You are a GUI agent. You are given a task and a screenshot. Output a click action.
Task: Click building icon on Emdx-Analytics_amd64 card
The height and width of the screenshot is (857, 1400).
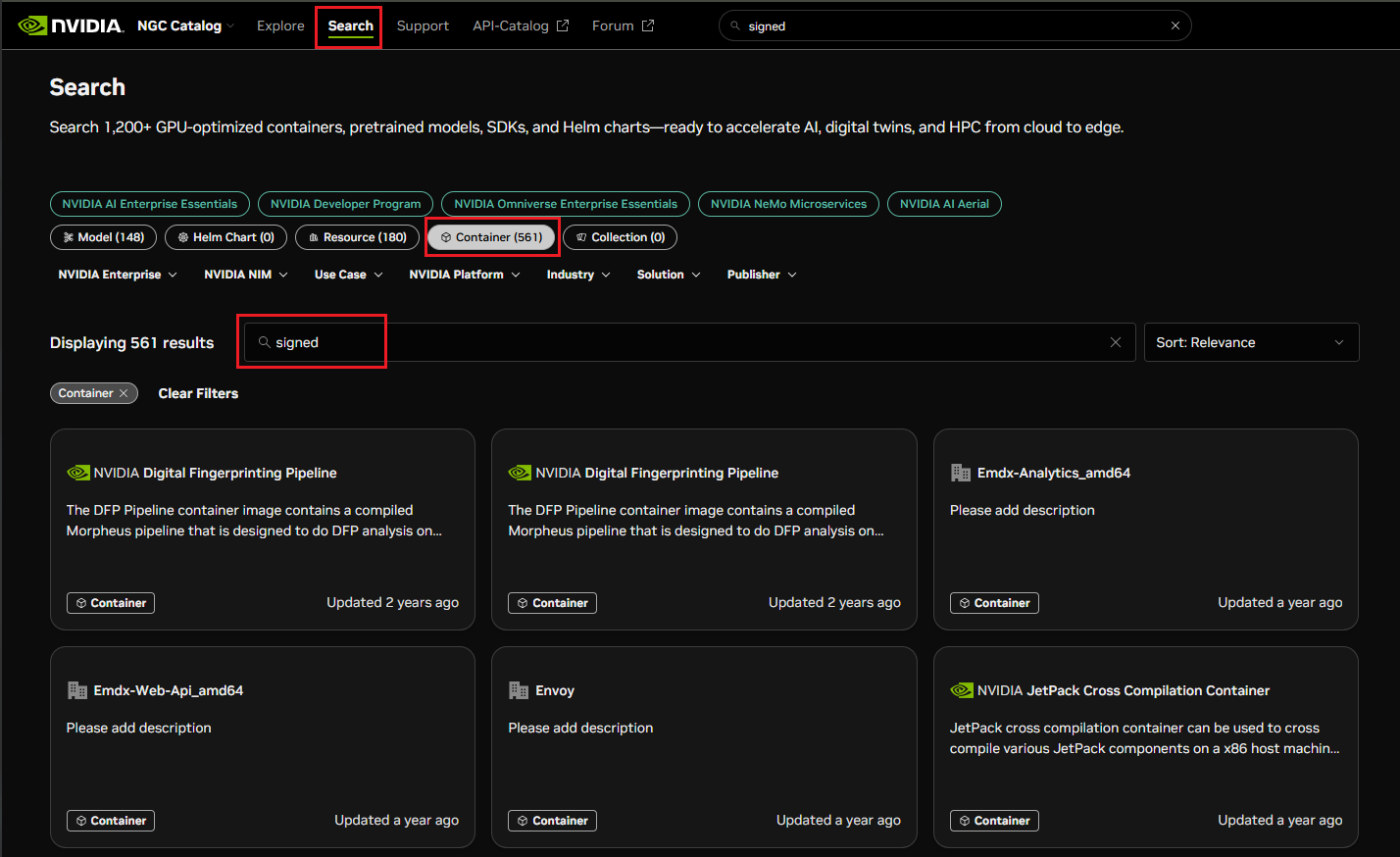pyautogui.click(x=961, y=473)
